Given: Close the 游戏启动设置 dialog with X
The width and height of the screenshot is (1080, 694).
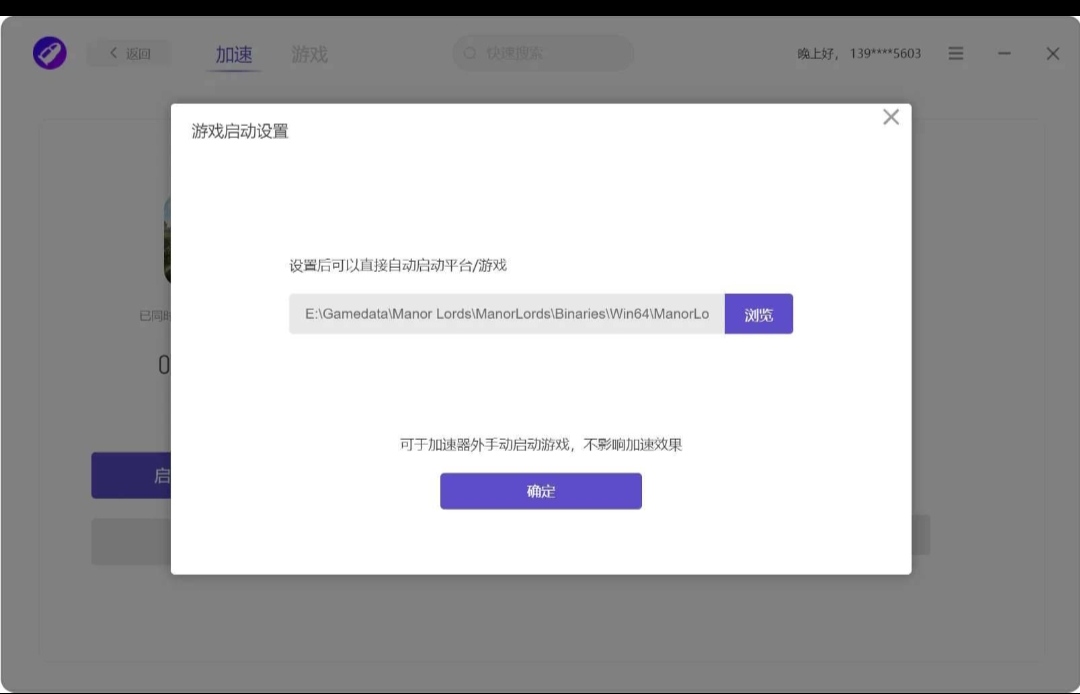Looking at the screenshot, I should (x=891, y=117).
